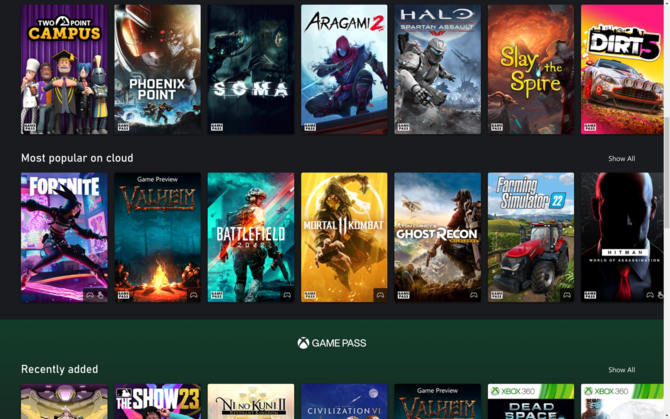Click the Game Pass badge on Mortal Kombat 11
Screen dimensions: 670x419
pyautogui.click(x=310, y=295)
